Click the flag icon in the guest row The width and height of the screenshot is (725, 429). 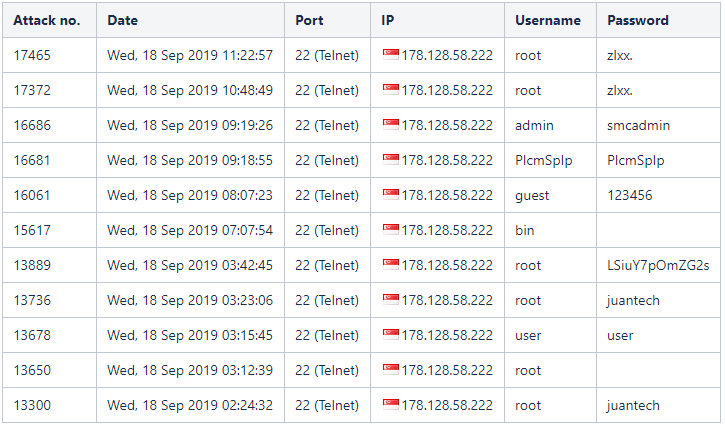point(391,194)
